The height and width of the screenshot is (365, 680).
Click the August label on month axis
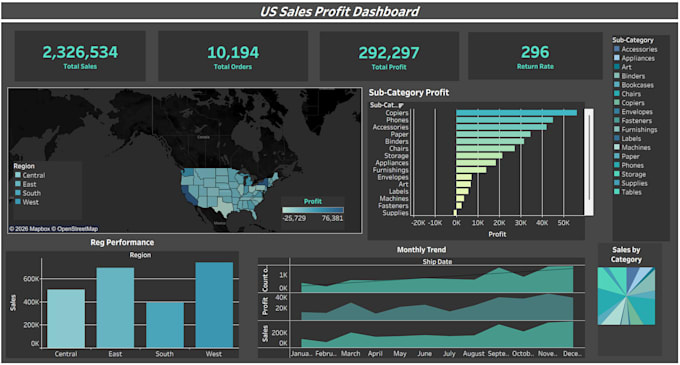[474, 354]
